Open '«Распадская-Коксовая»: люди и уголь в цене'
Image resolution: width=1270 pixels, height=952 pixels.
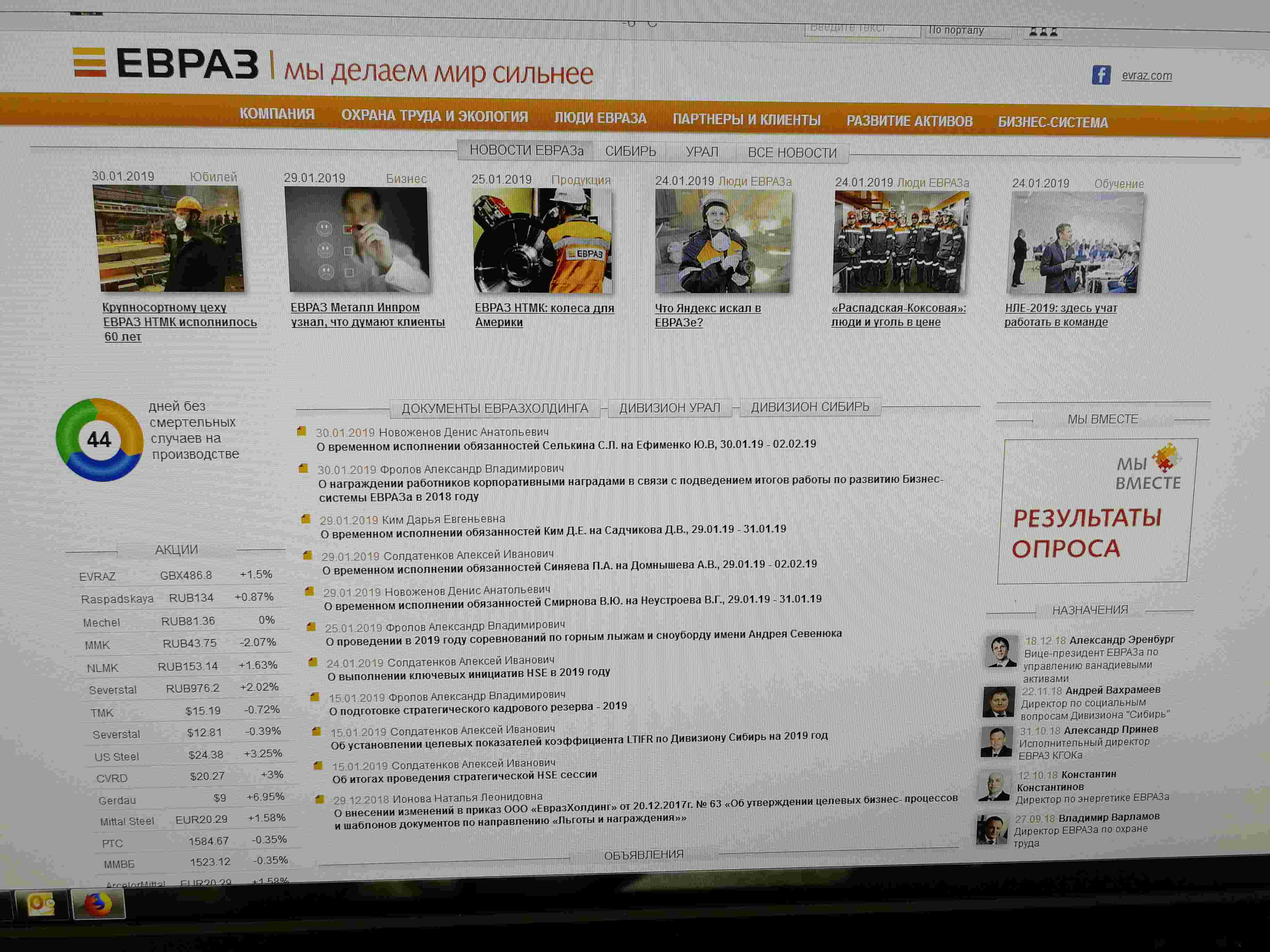(898, 315)
